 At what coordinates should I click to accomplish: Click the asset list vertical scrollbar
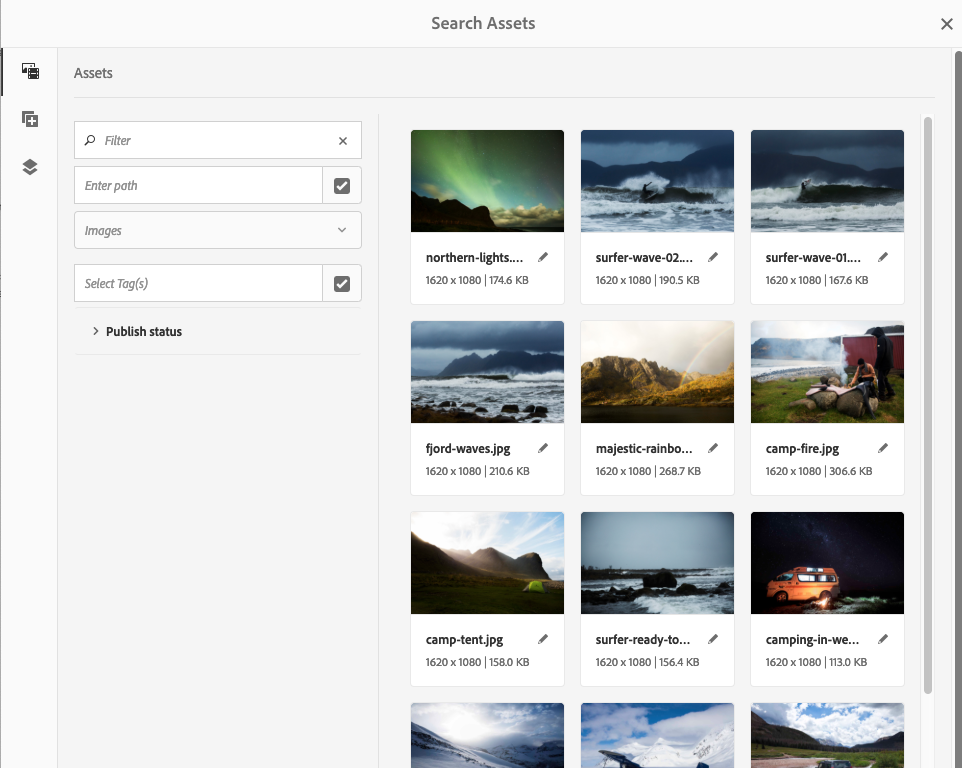pyautogui.click(x=928, y=405)
